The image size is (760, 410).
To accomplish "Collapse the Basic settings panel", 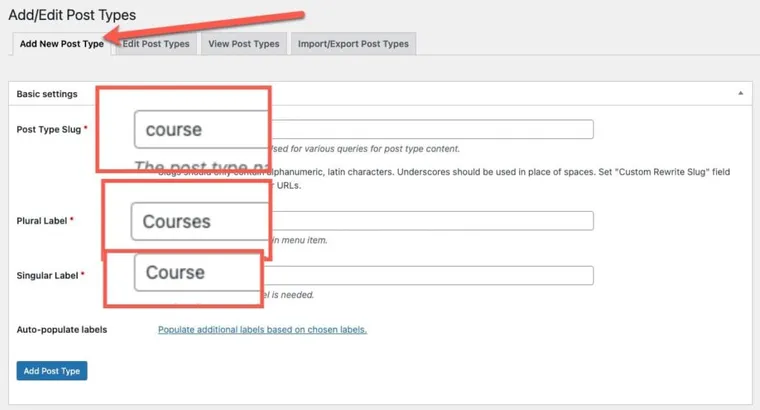I will click(740, 93).
